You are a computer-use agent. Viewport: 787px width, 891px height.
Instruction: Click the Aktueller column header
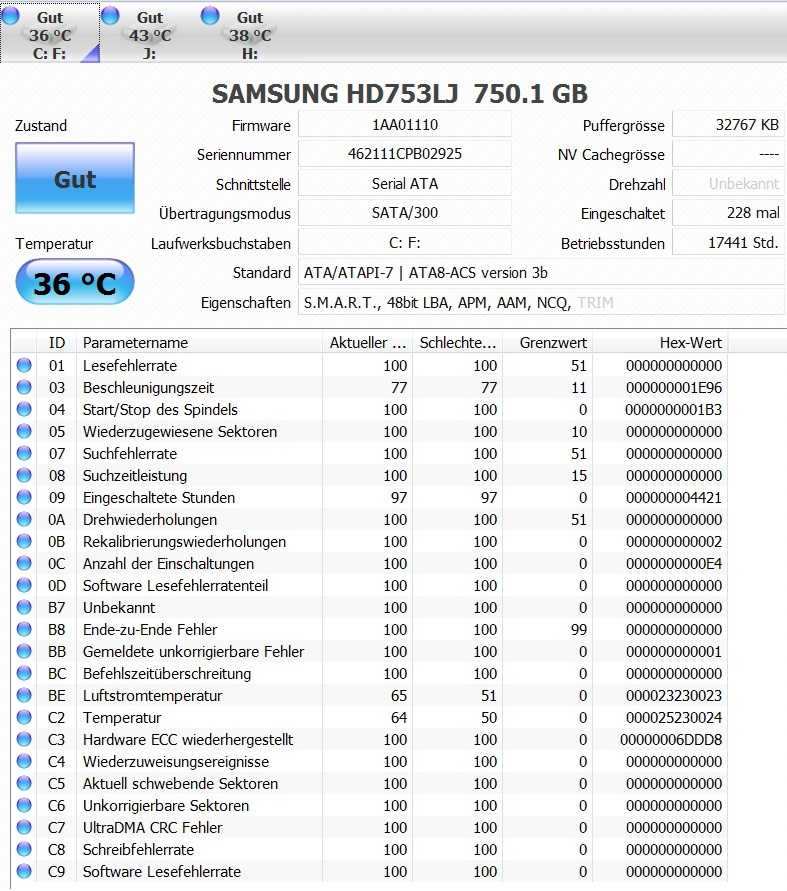coord(368,343)
